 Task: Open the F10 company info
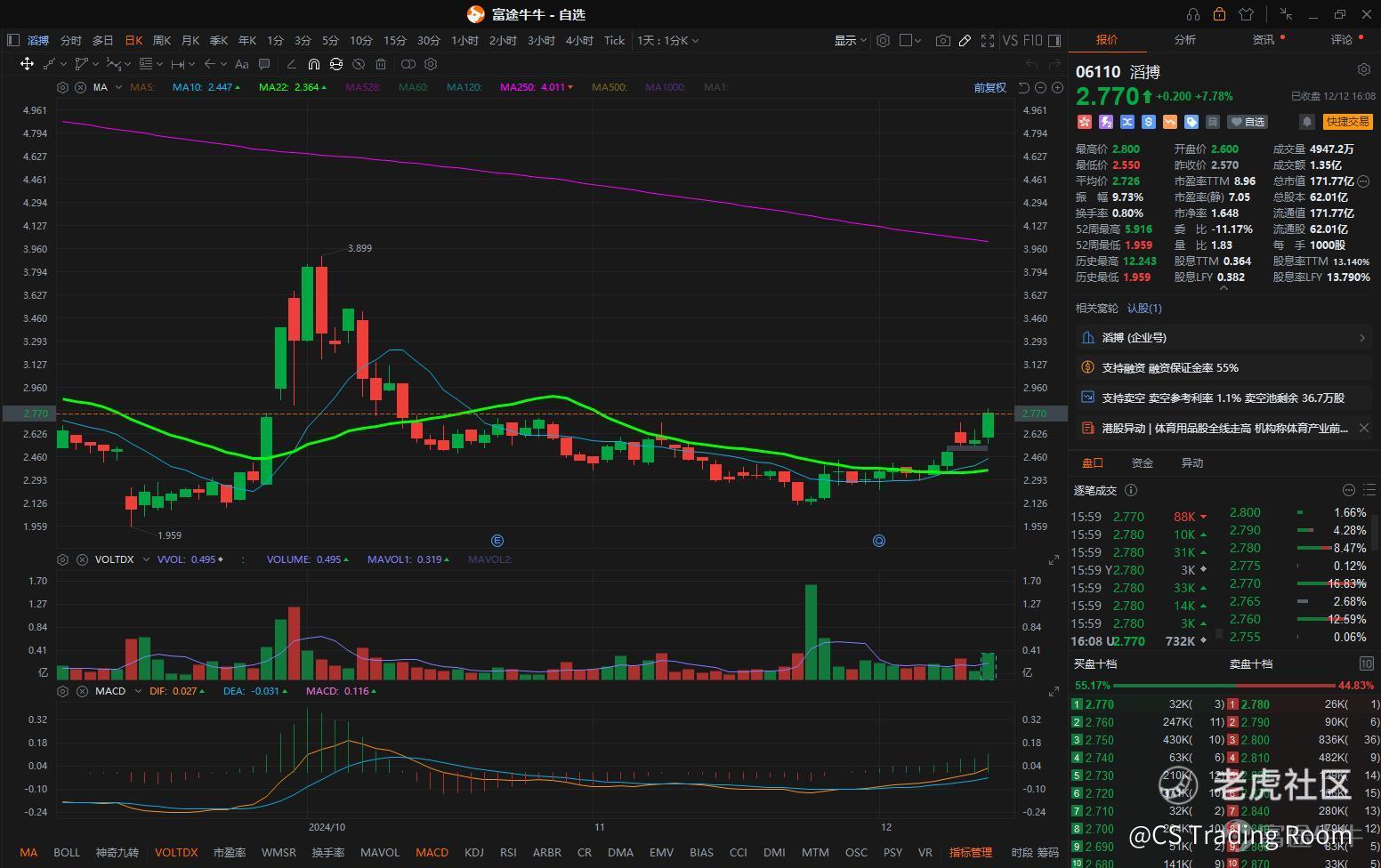coord(1032,40)
